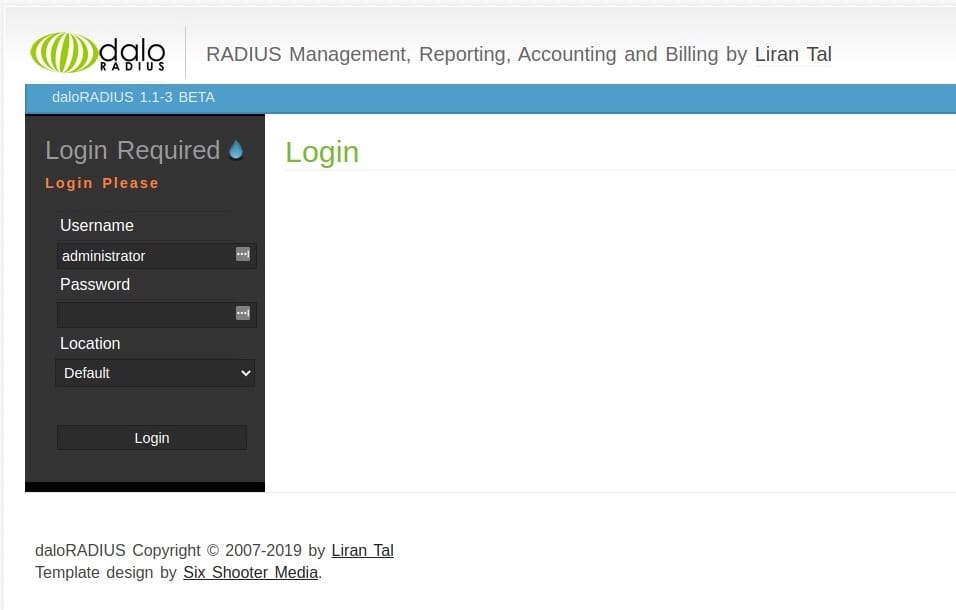The width and height of the screenshot is (956, 610).
Task: Click the RADIUS Management tagline text
Action: tap(477, 54)
